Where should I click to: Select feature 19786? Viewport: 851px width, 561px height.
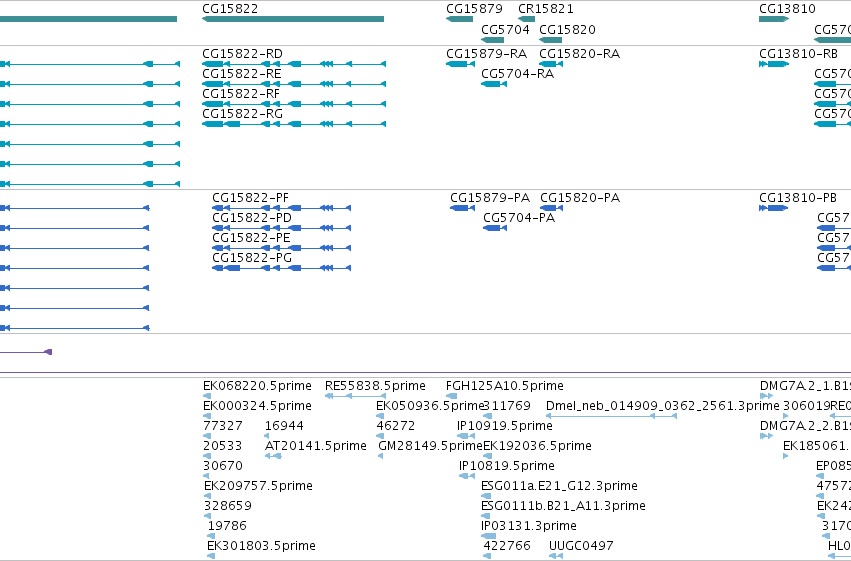coord(227,526)
